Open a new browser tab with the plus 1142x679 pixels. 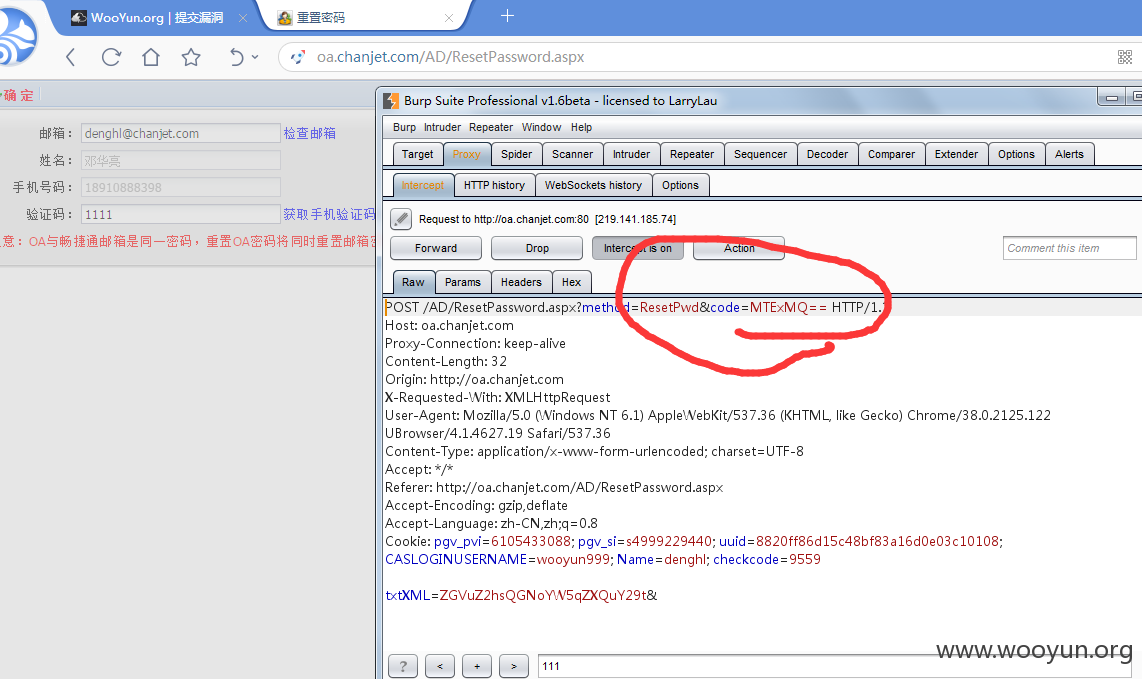508,15
